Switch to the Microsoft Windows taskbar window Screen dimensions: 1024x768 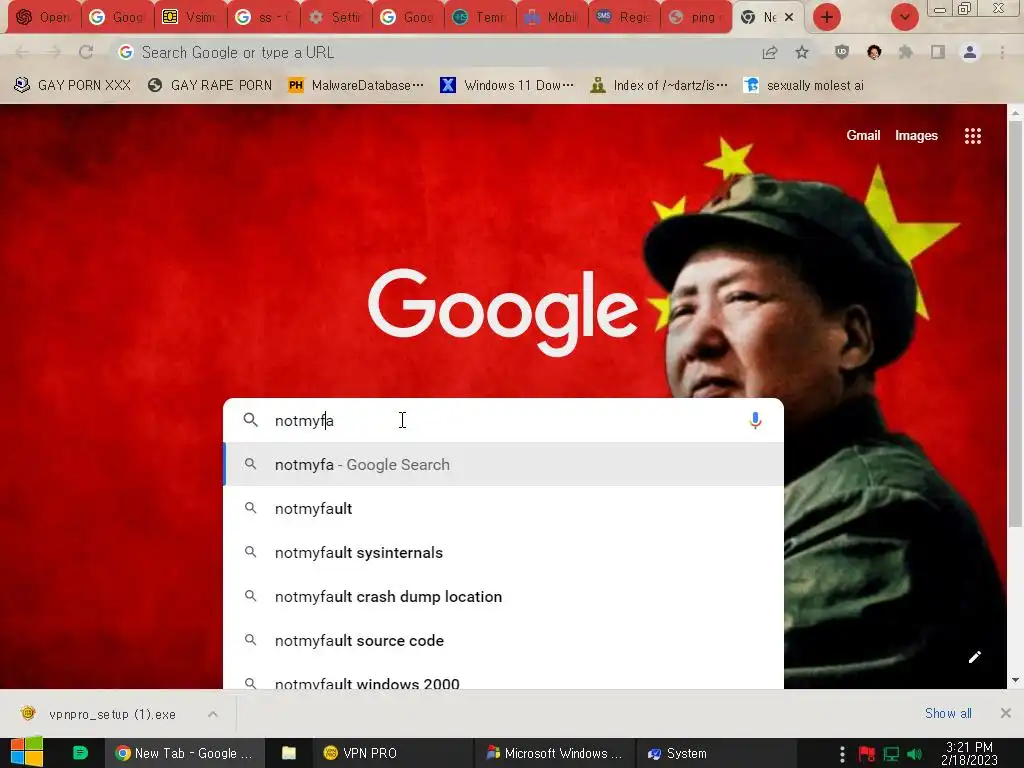[x=554, y=753]
